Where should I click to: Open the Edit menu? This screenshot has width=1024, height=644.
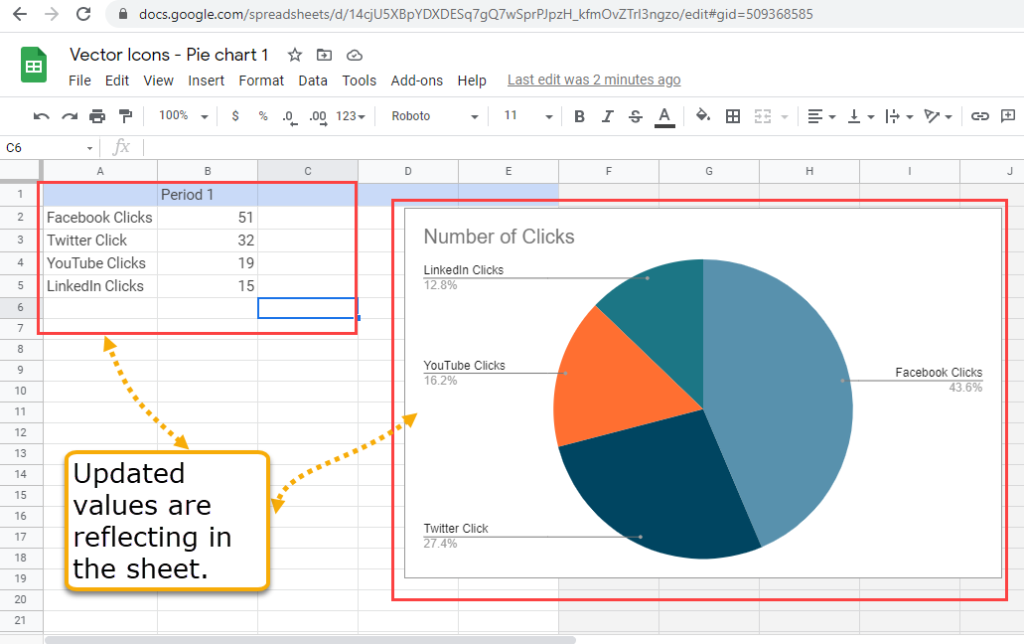click(x=117, y=80)
